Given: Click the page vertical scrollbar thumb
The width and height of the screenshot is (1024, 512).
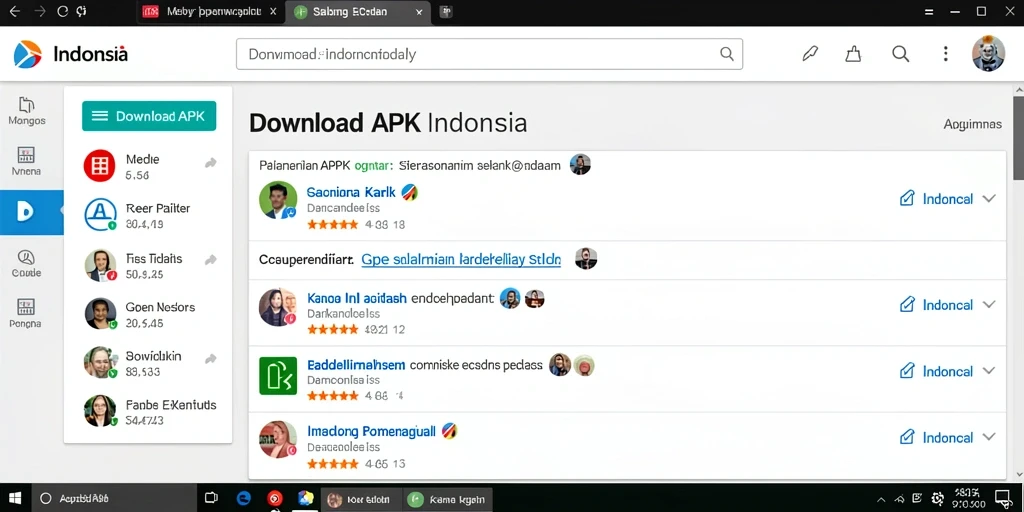Looking at the screenshot, I should click(1018, 137).
